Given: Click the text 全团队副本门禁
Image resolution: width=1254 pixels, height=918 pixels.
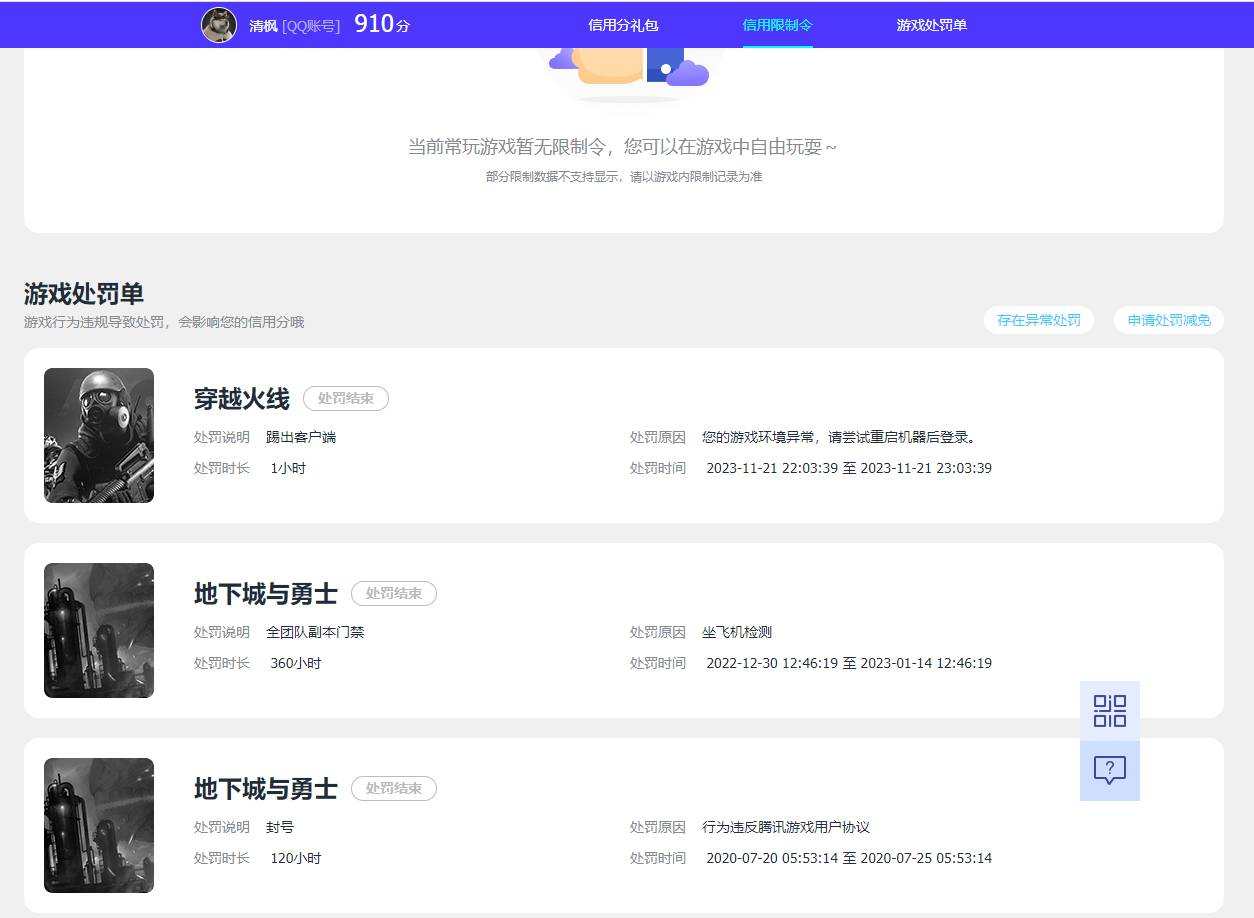Looking at the screenshot, I should coord(315,632).
